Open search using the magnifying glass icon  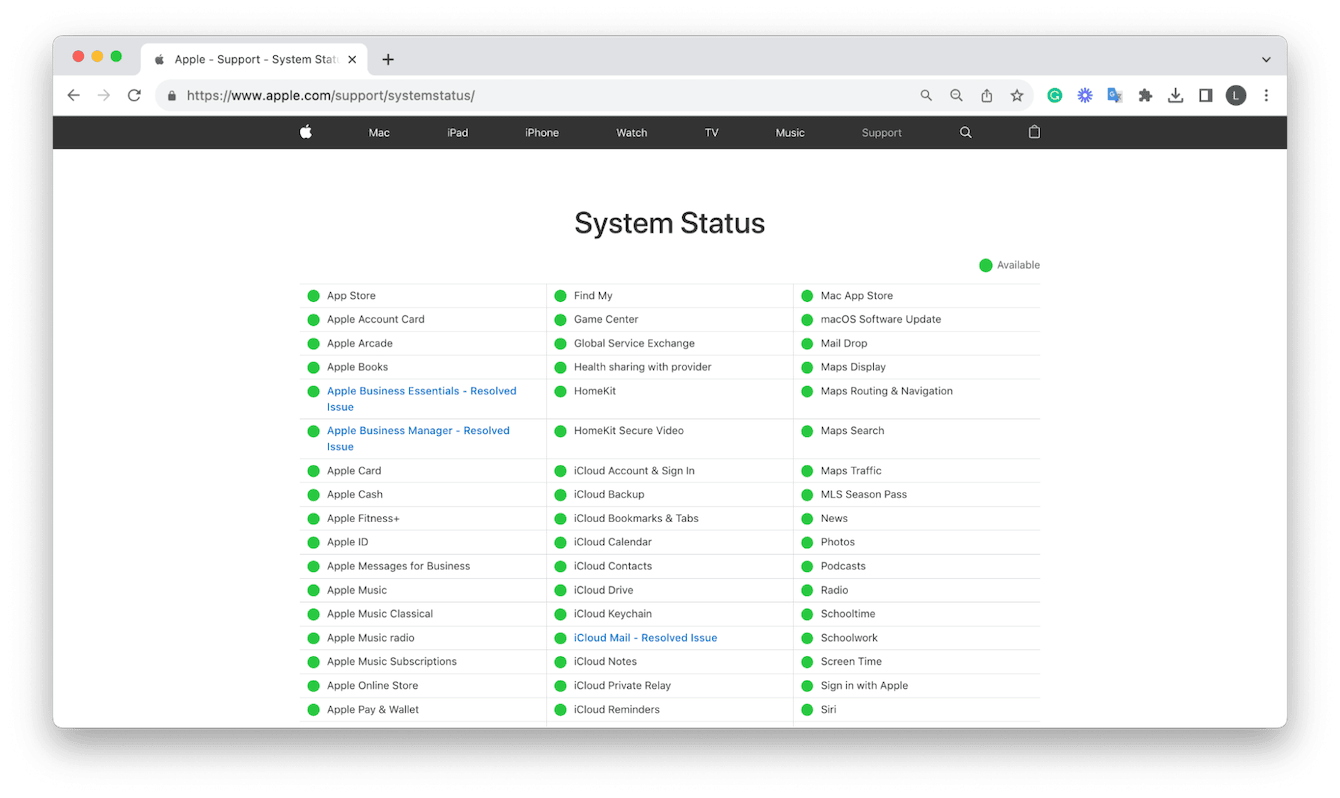(x=964, y=131)
